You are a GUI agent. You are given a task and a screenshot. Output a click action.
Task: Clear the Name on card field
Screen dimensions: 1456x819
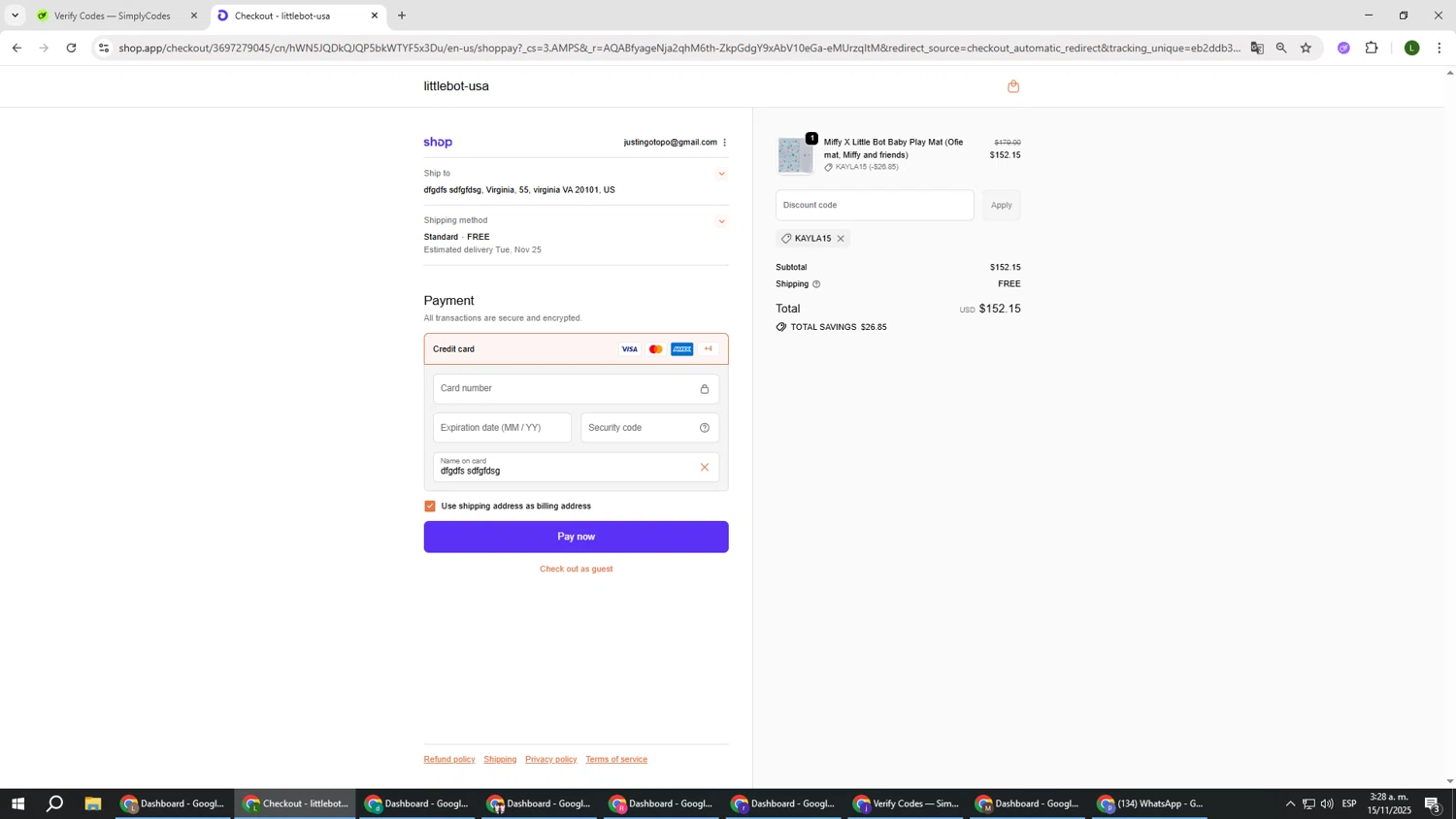[705, 468]
